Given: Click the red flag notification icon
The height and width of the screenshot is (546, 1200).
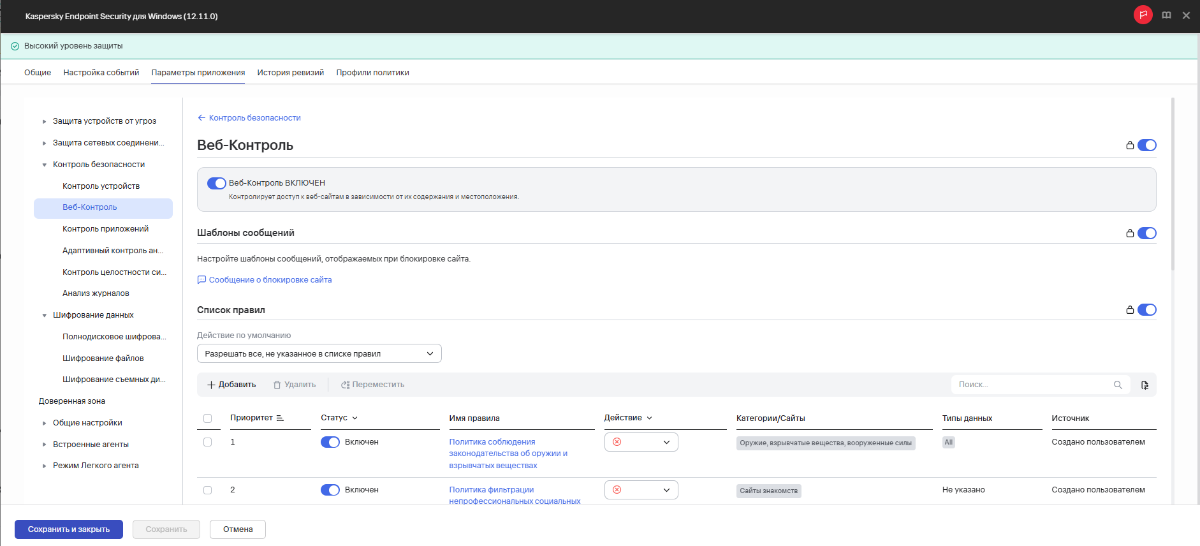Looking at the screenshot, I should 1143,15.
